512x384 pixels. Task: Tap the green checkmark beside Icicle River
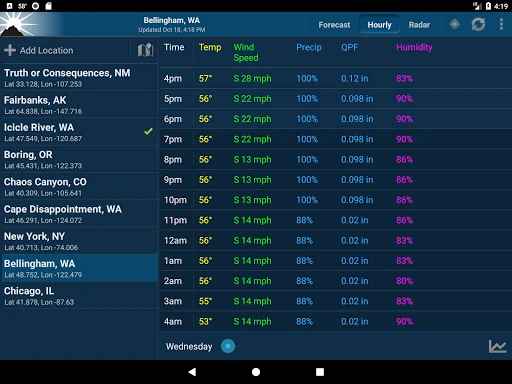[148, 131]
